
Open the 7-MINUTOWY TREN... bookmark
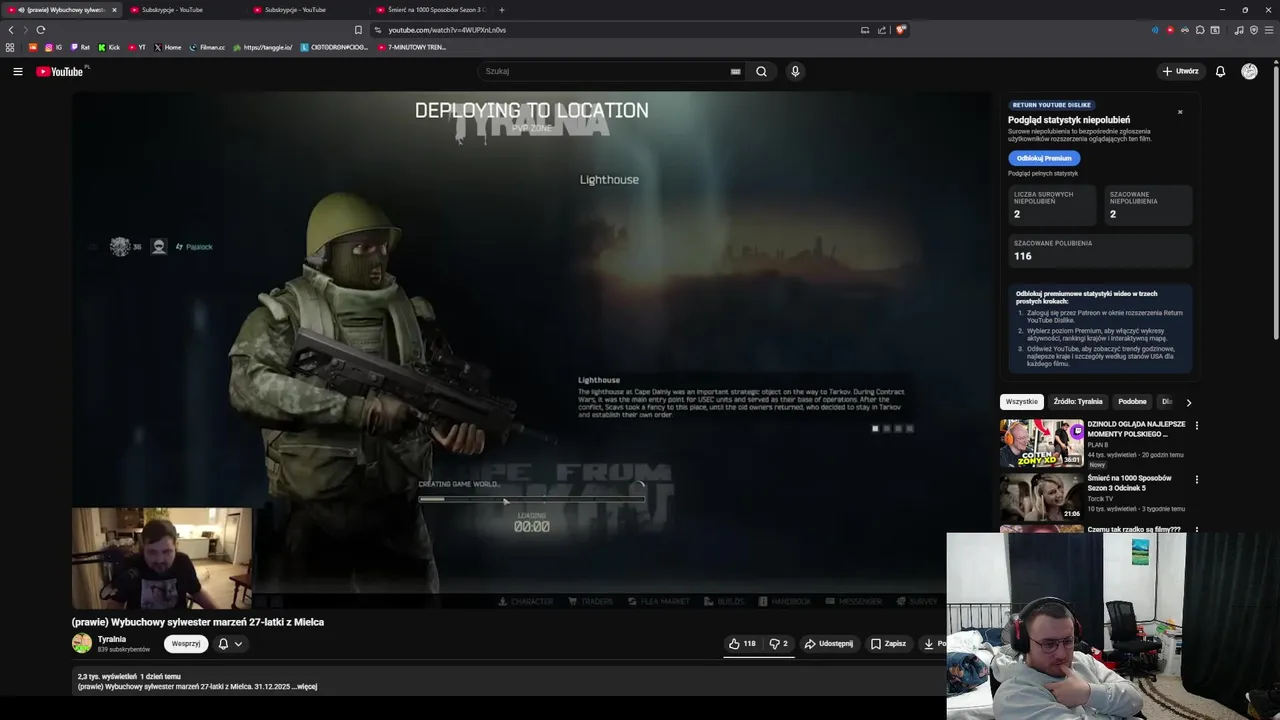(411, 47)
